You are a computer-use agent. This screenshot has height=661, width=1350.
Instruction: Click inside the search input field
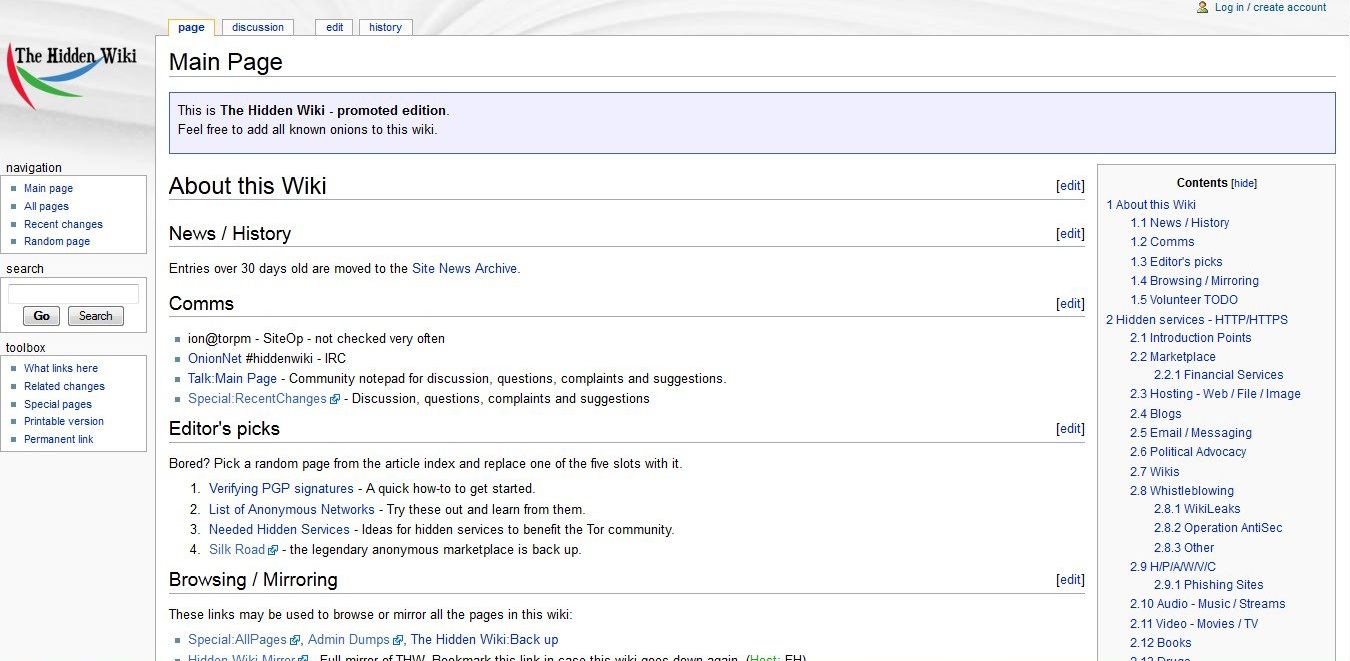[75, 292]
